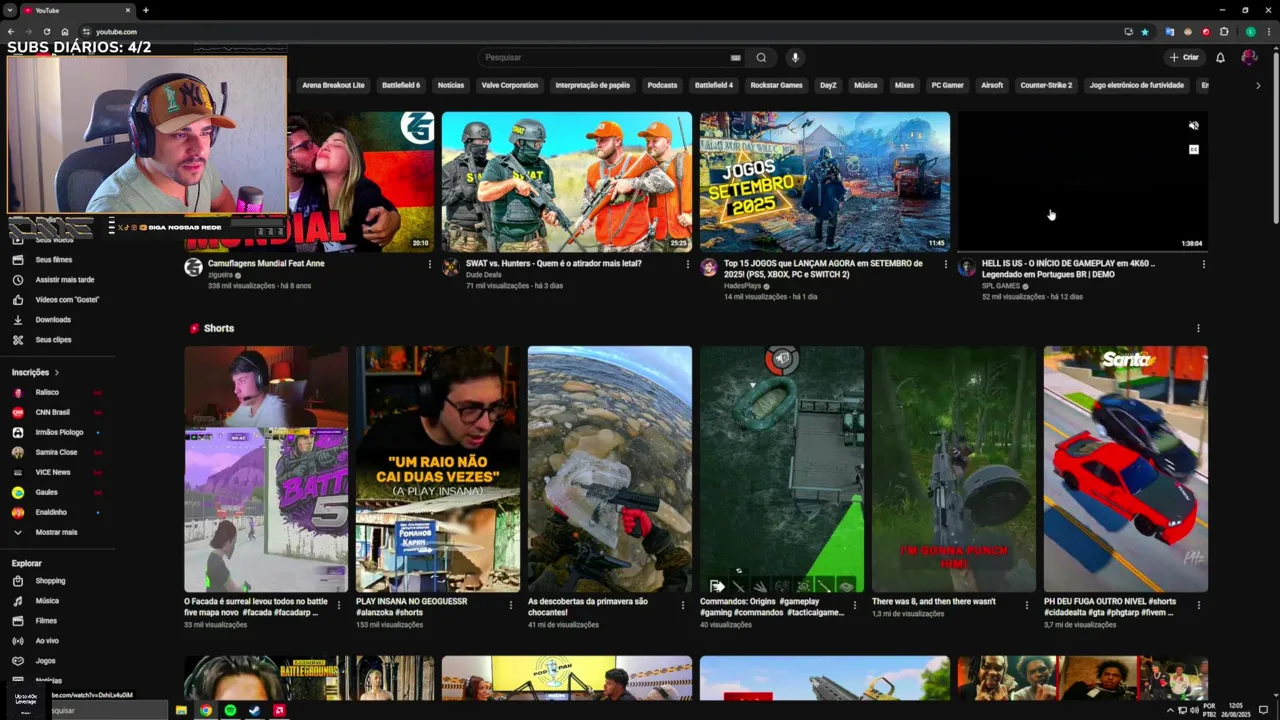
Task: Open the notifications bell
Action: [1220, 57]
